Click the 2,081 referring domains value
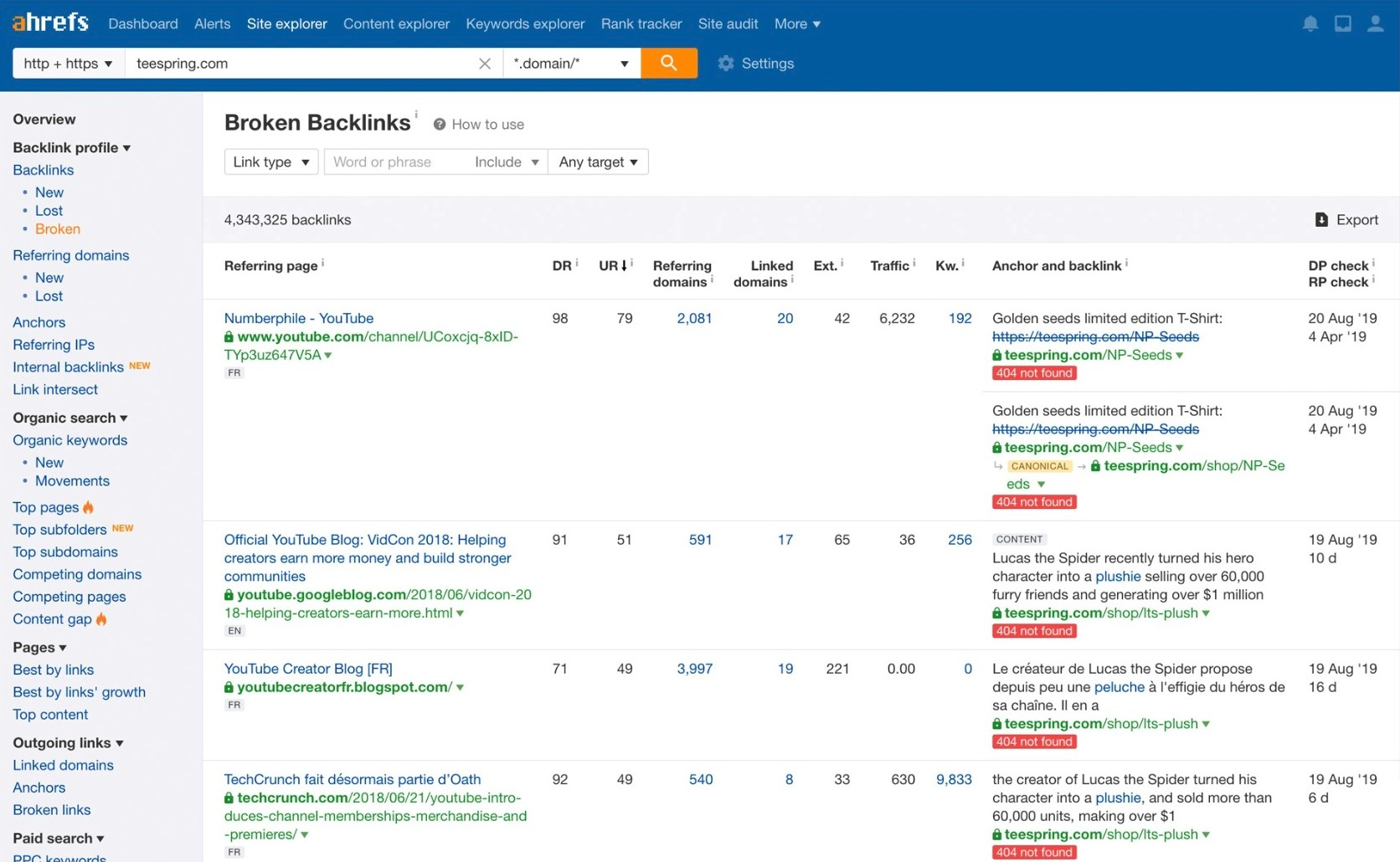This screenshot has width=1400, height=862. tap(694, 318)
